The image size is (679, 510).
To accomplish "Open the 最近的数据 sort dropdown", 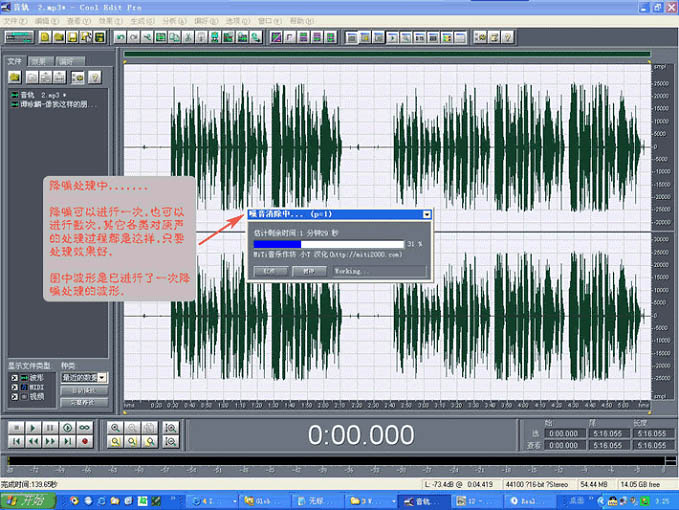I will [104, 378].
